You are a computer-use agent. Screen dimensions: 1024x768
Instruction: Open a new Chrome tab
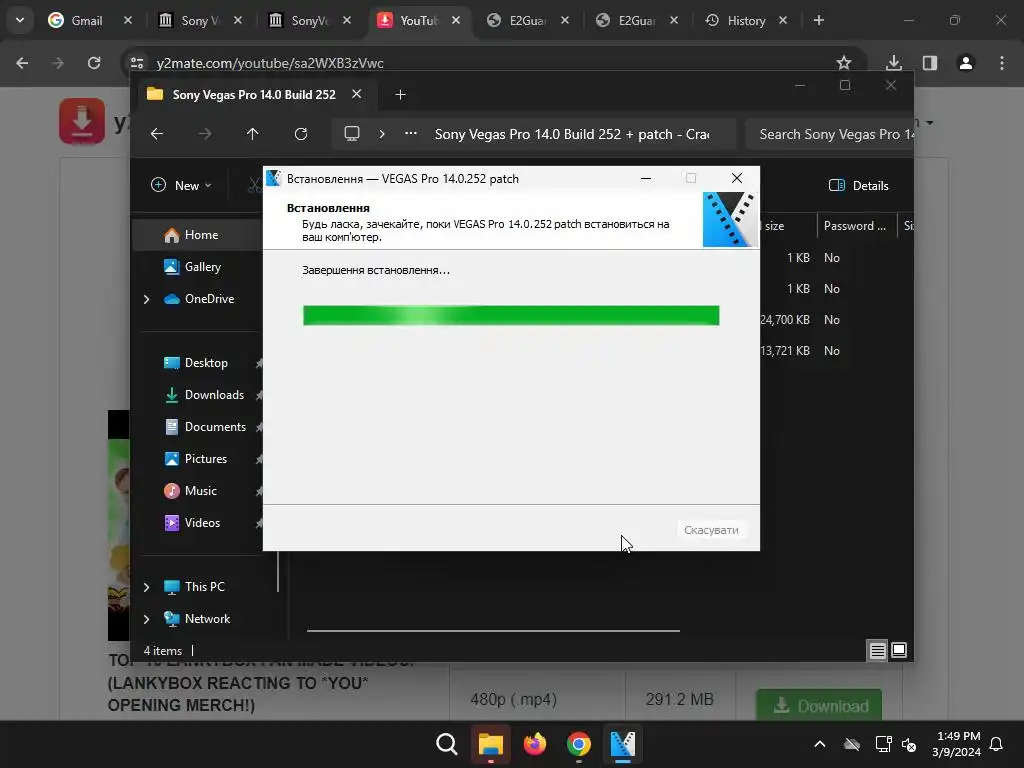819,20
